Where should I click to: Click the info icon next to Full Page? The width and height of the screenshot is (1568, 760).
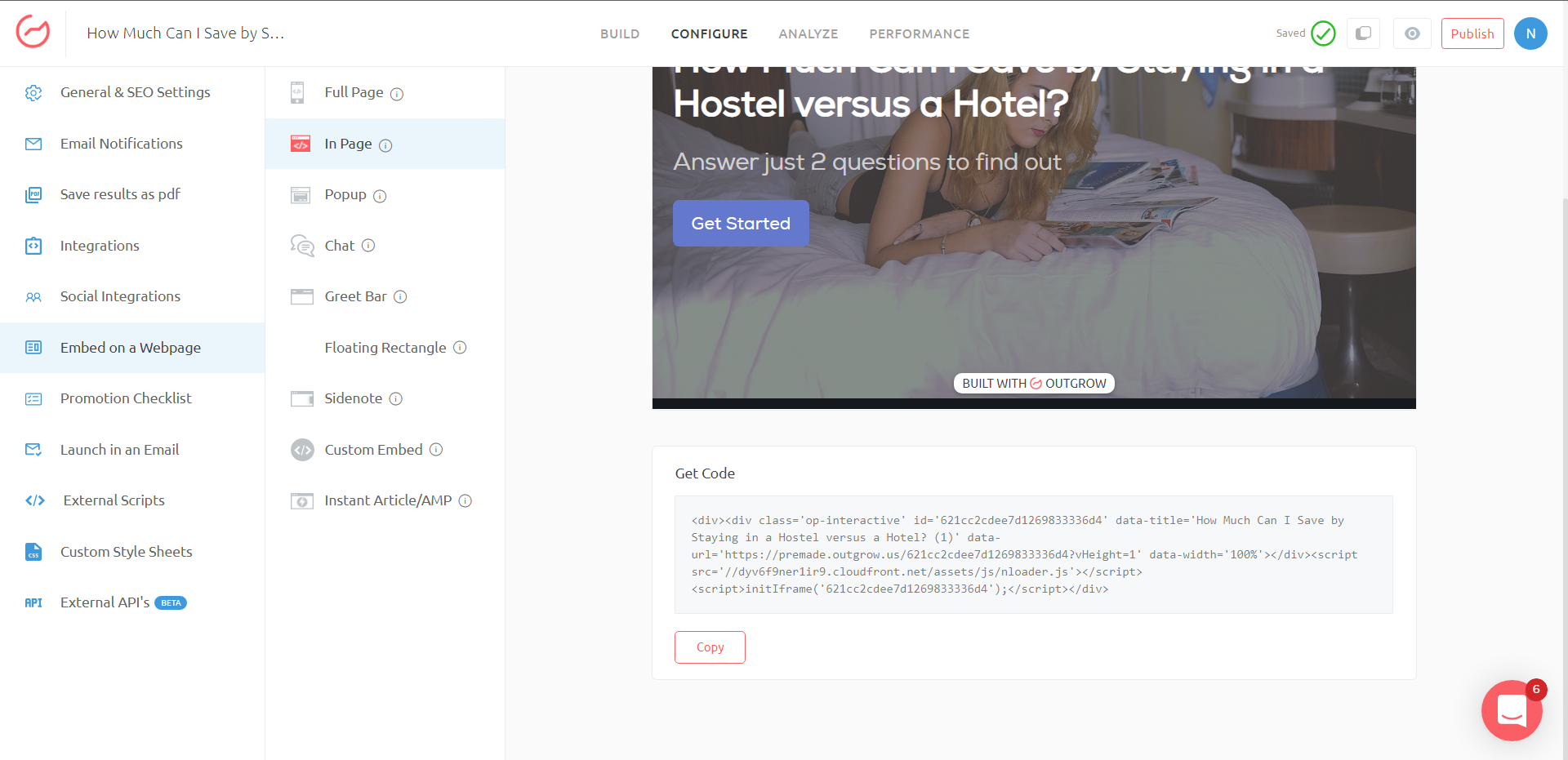(x=397, y=94)
